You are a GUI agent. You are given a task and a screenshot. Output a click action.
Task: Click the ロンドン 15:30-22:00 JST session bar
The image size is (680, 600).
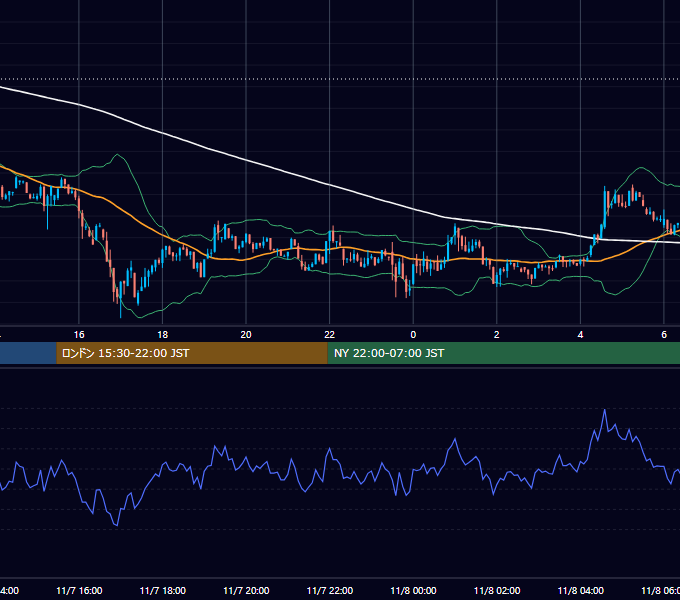click(x=192, y=353)
